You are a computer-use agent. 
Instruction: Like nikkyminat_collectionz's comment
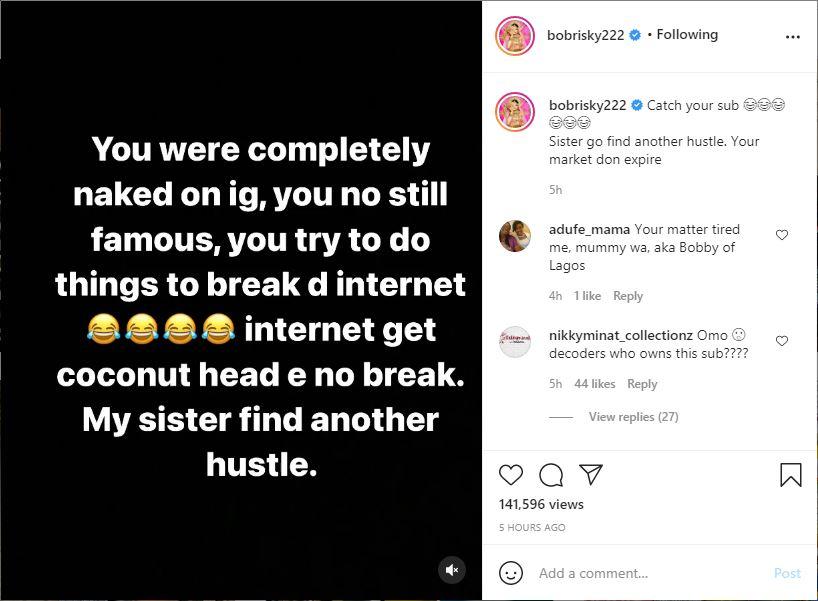(782, 341)
